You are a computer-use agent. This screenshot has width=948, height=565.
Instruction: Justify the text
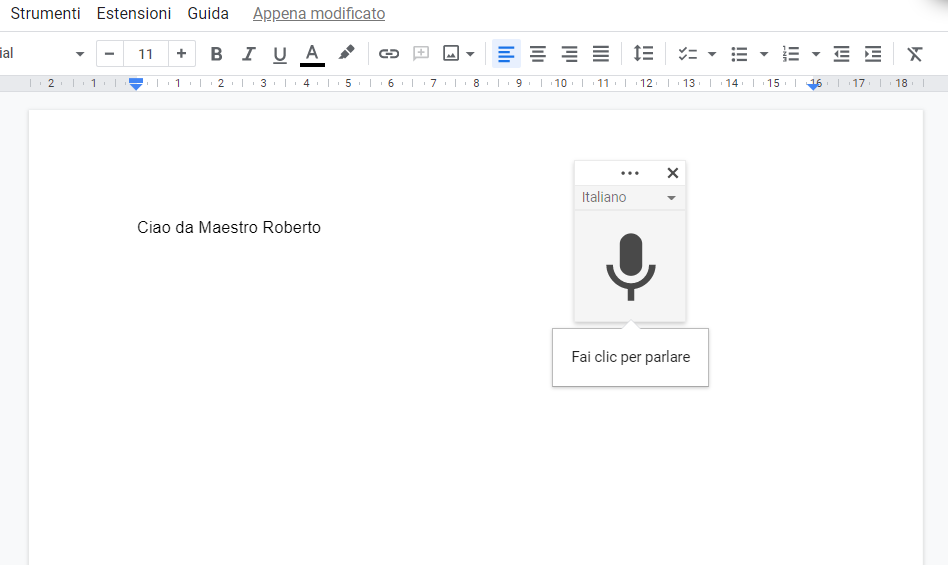pos(600,54)
